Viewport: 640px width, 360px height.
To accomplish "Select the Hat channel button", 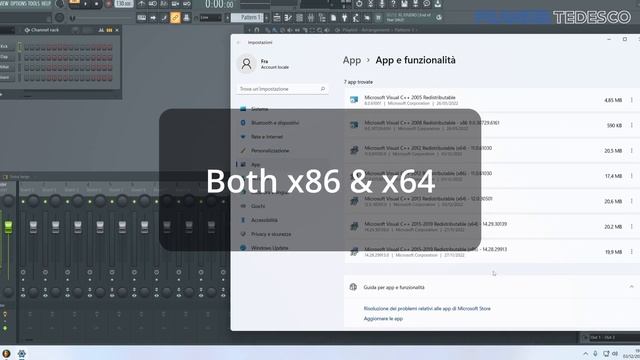I will point(7,67).
